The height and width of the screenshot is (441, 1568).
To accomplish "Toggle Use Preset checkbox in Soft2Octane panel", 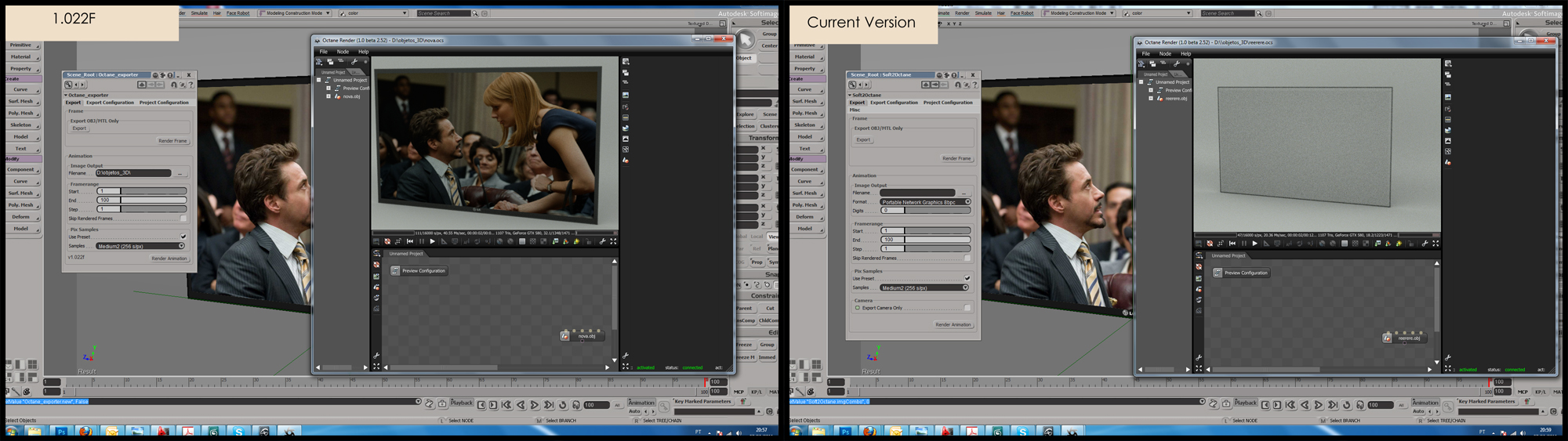I will point(967,278).
